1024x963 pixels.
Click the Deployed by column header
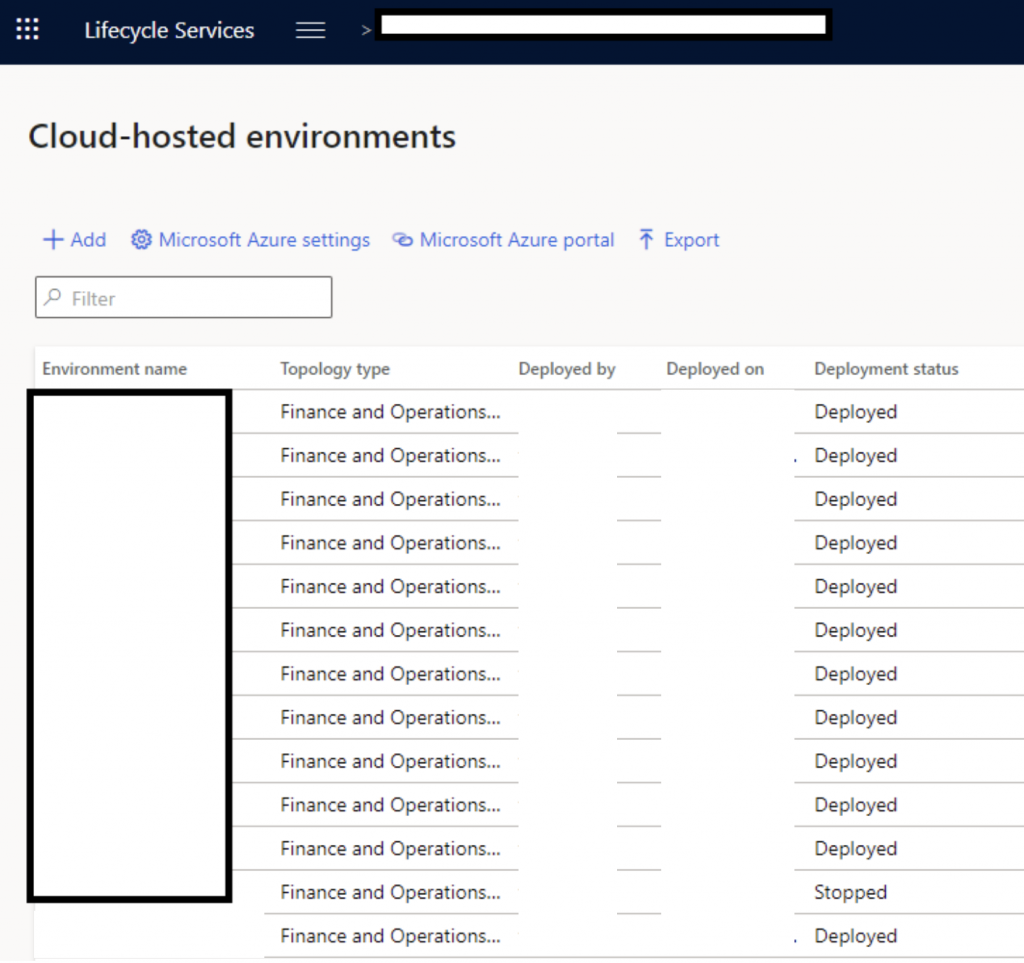pos(567,369)
